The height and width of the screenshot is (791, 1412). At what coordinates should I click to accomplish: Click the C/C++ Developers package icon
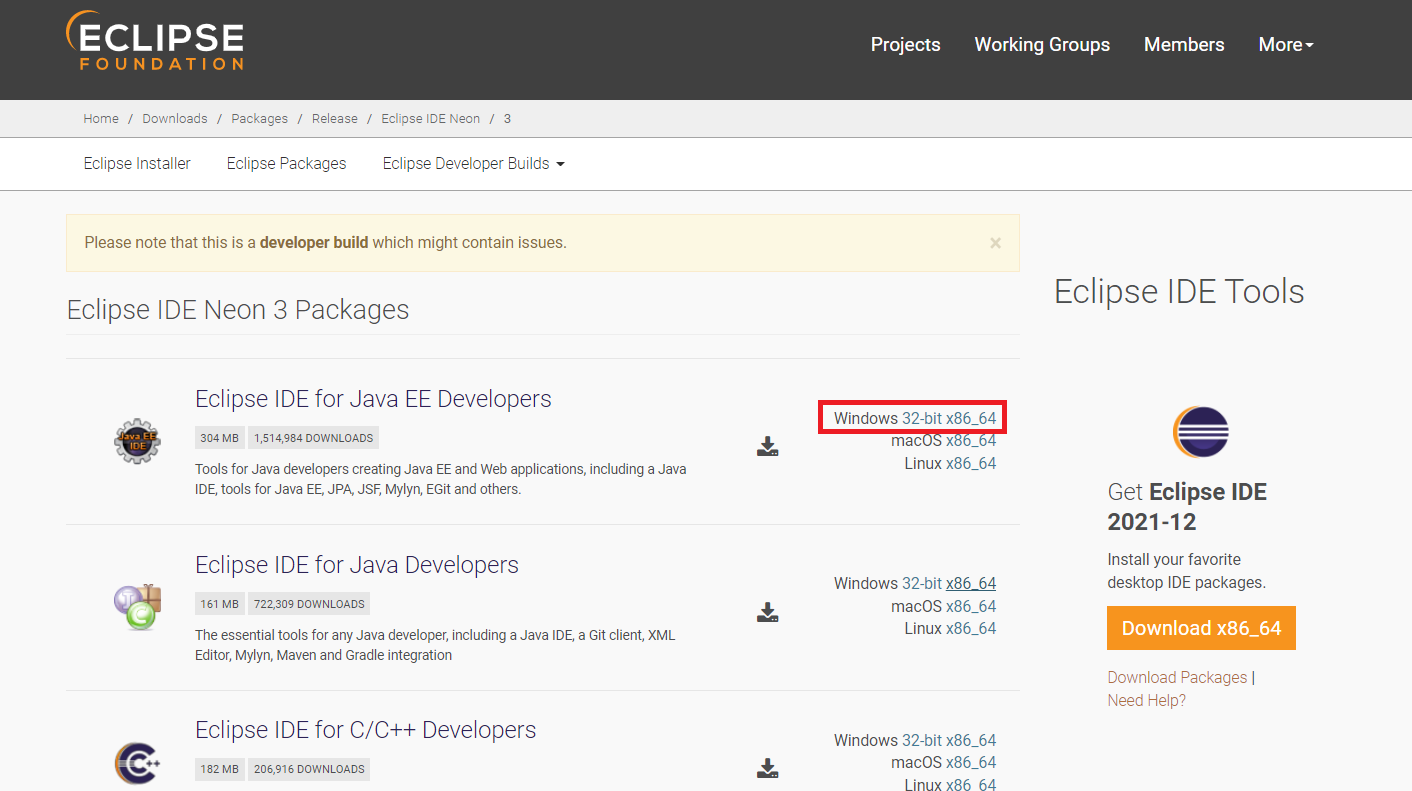tap(137, 765)
